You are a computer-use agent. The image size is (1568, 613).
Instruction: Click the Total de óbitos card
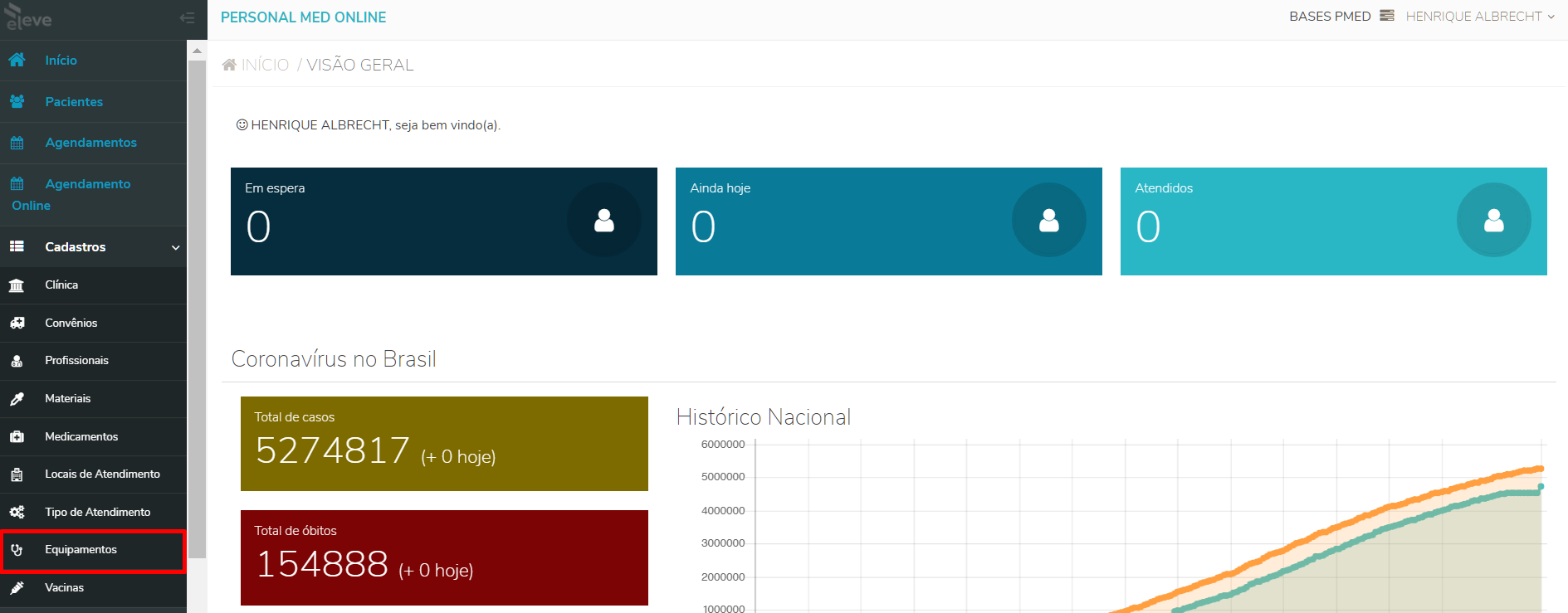pyautogui.click(x=444, y=557)
